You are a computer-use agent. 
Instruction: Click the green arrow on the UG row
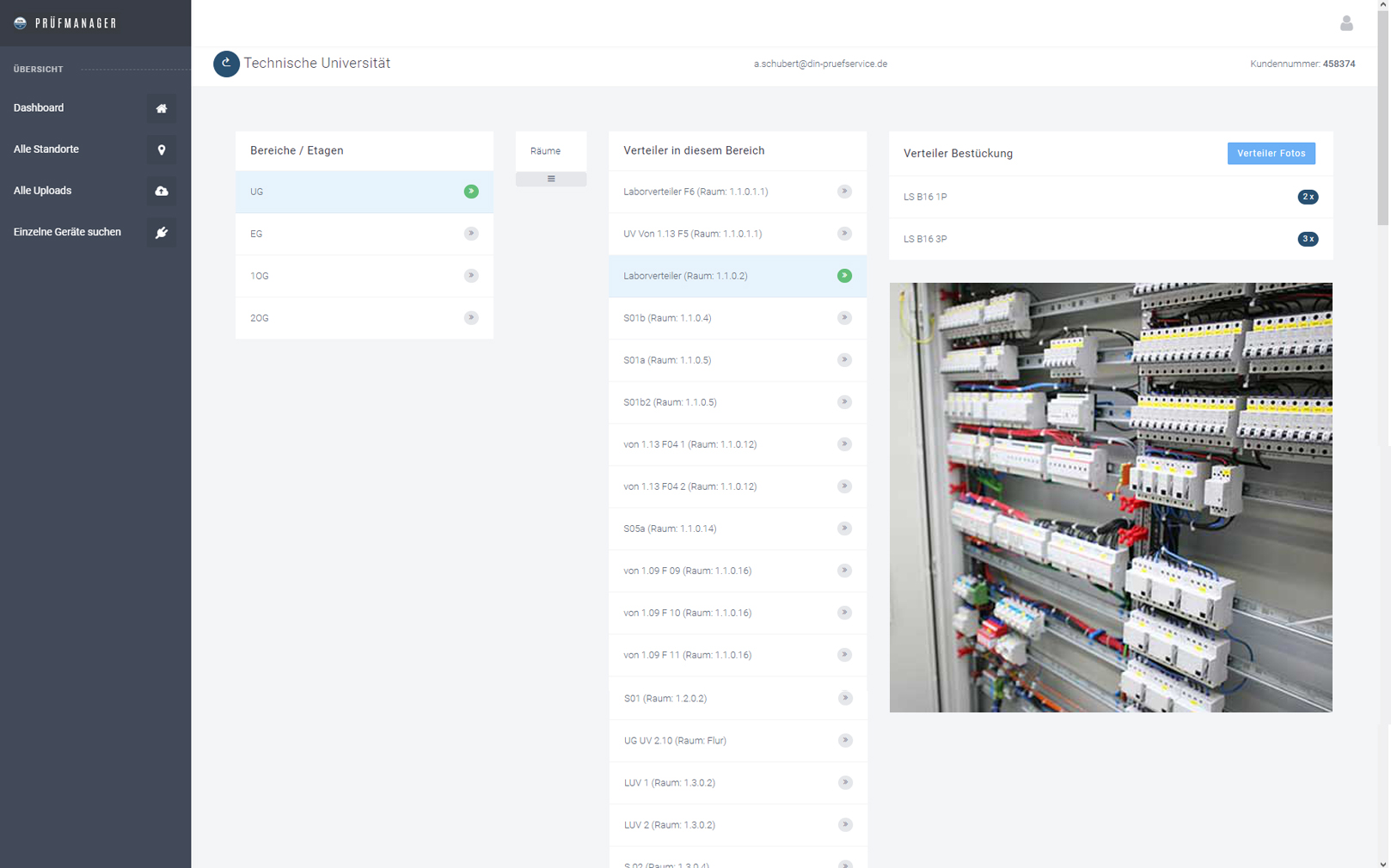coord(471,192)
